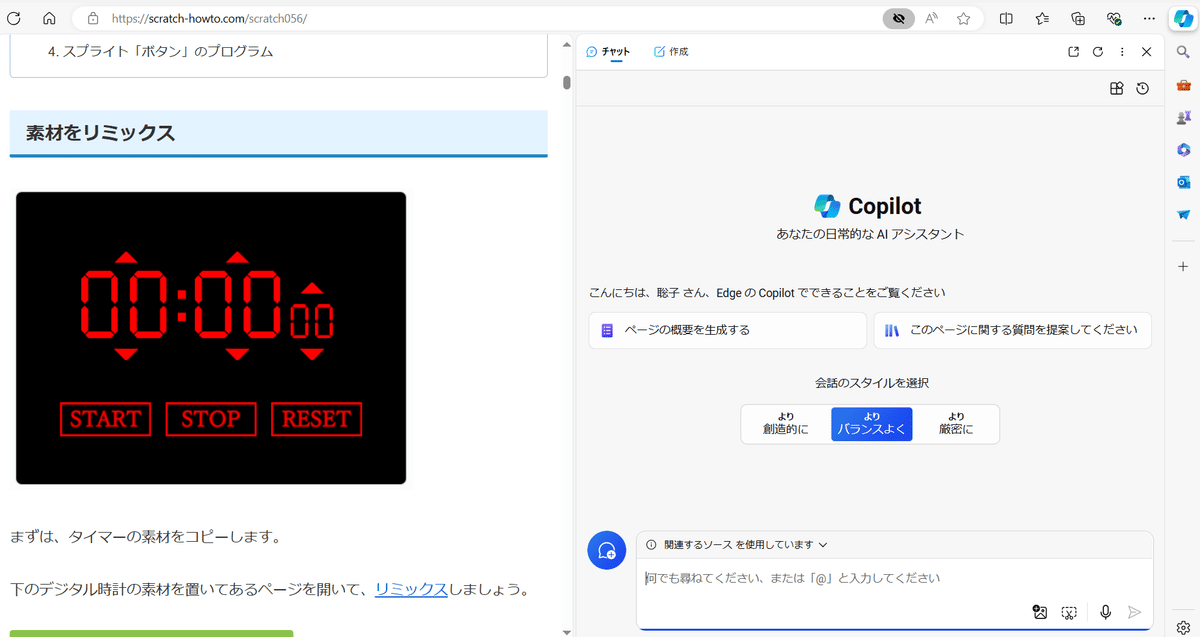Viewport: 1200px width, 637px height.
Task: Add a screenshot to Copilot message
Action: [1069, 612]
